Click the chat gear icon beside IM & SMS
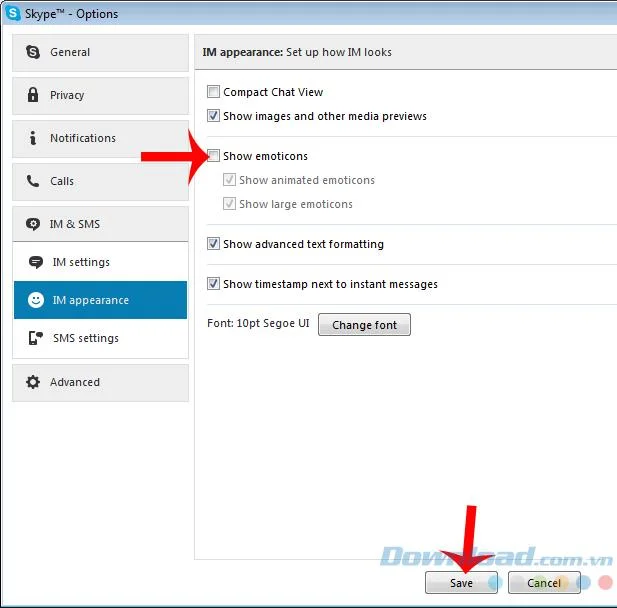 (x=33, y=224)
